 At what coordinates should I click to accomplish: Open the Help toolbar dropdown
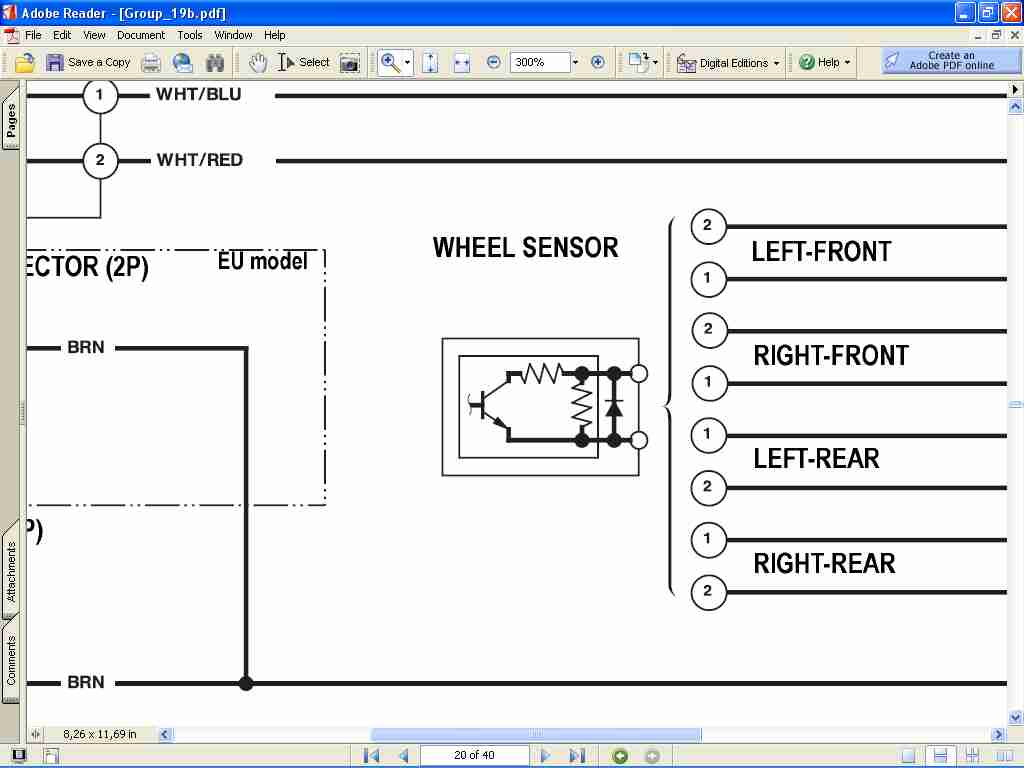[x=825, y=63]
